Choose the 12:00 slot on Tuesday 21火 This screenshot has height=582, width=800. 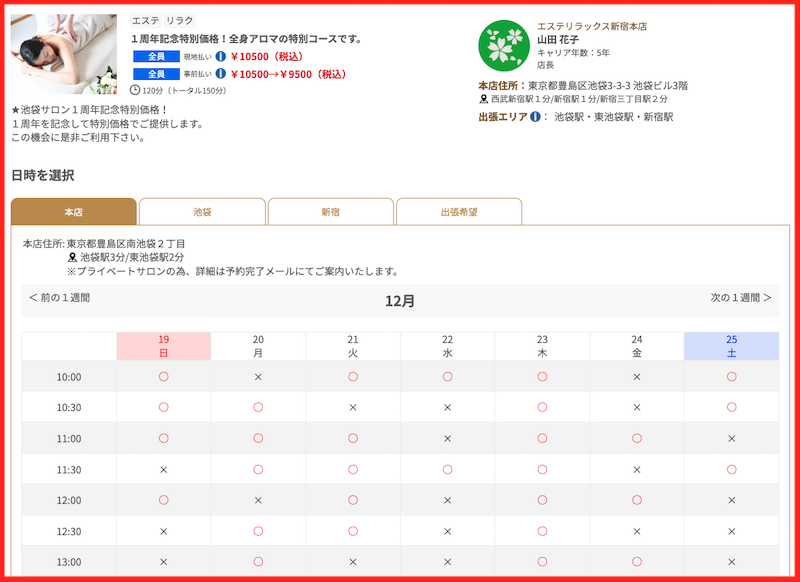353,497
